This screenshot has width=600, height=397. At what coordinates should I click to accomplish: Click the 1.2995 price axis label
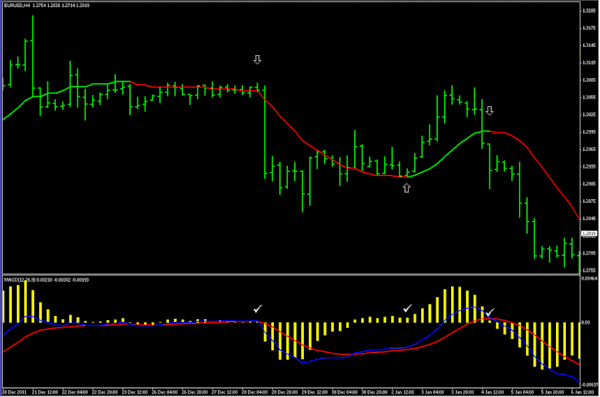(x=588, y=132)
